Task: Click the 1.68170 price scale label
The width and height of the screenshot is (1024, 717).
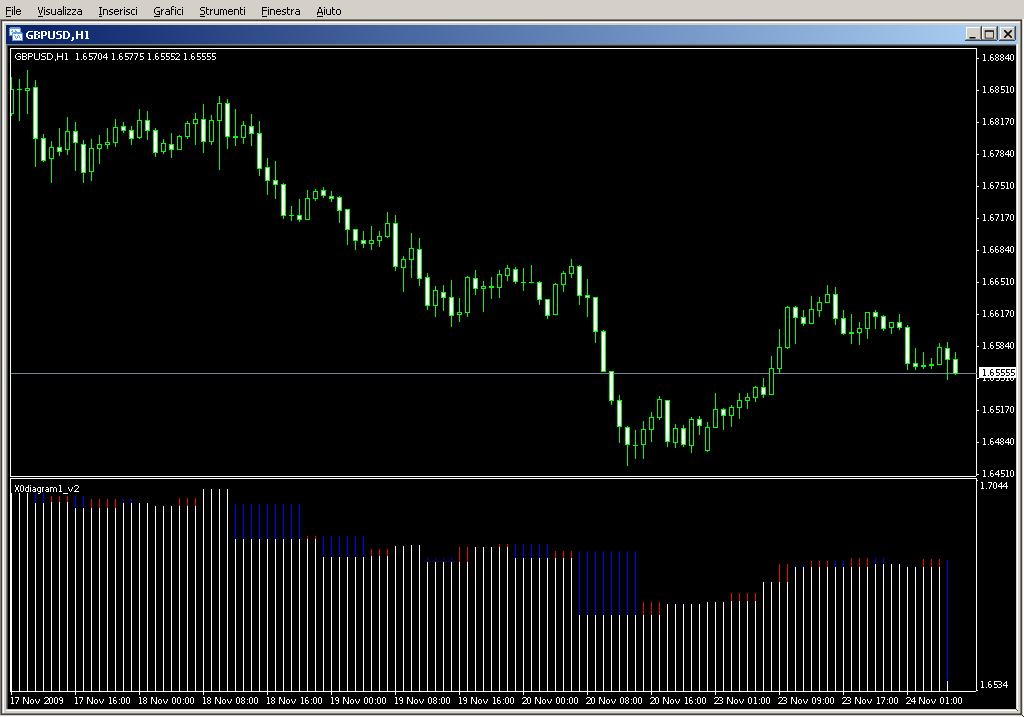Action: 999,121
